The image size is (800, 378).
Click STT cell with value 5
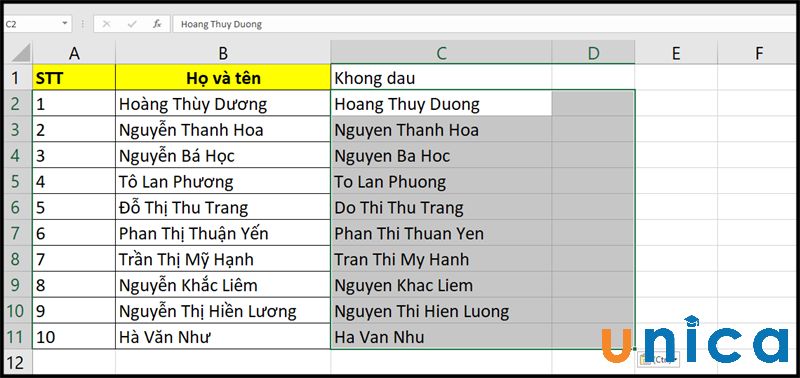pos(74,207)
